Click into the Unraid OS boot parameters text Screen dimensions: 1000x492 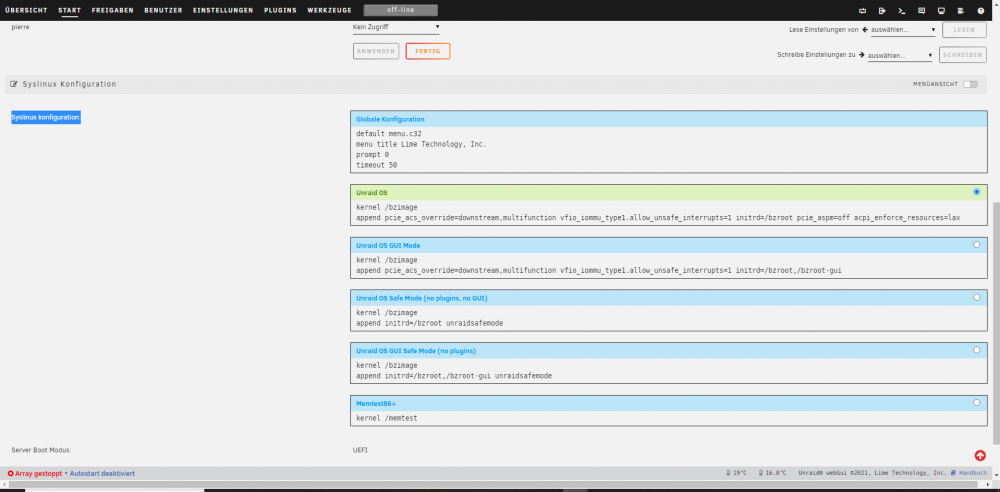[x=668, y=212]
